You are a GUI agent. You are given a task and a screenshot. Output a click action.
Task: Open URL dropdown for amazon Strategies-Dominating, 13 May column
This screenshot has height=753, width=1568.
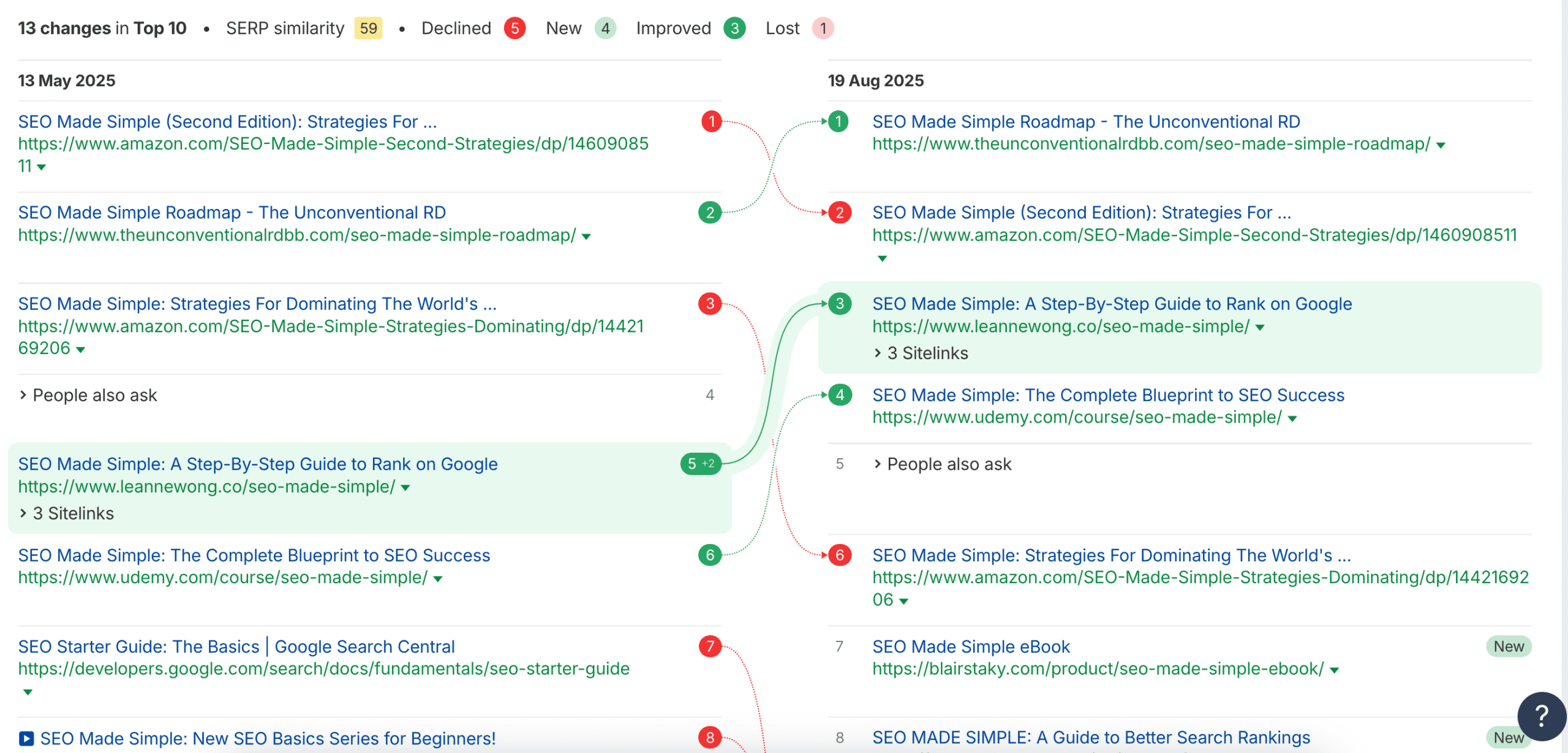pyautogui.click(x=80, y=350)
